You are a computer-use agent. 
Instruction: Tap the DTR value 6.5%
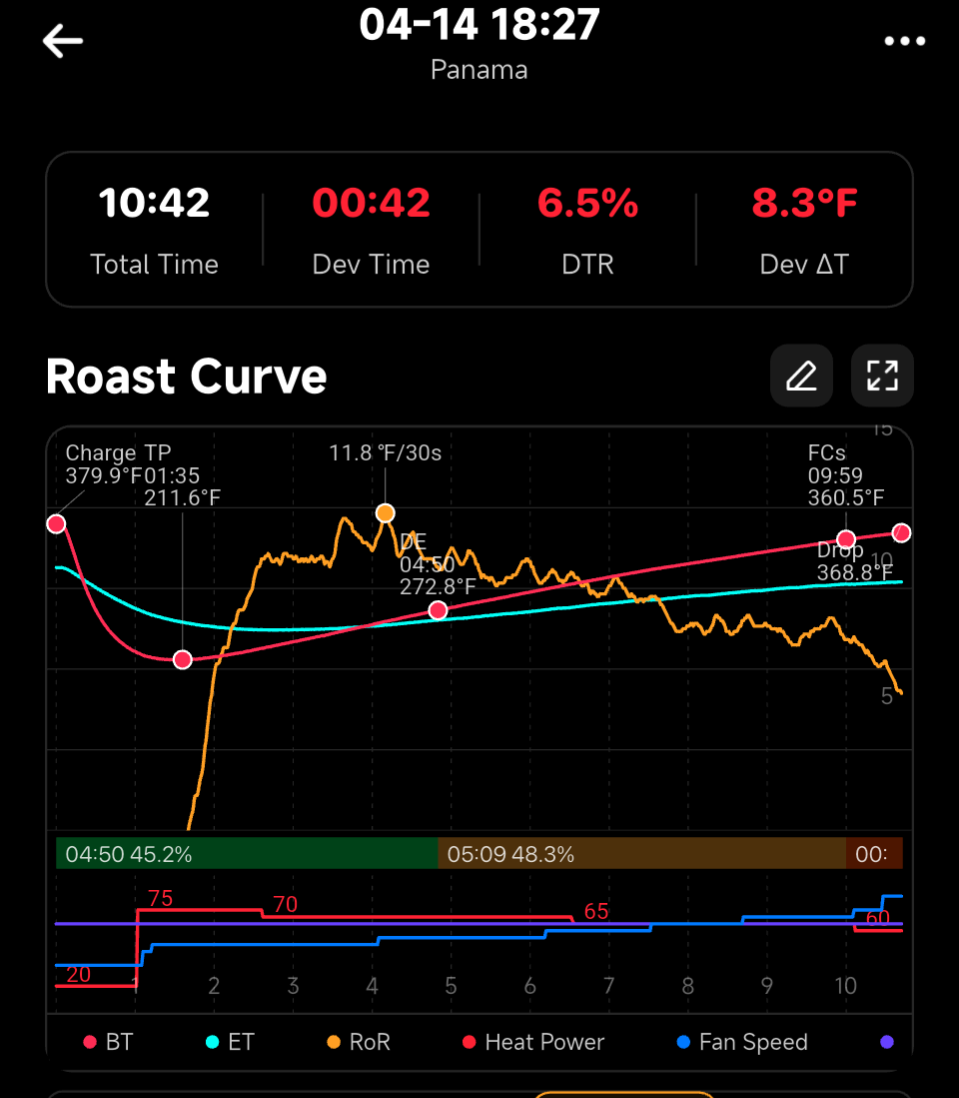587,203
